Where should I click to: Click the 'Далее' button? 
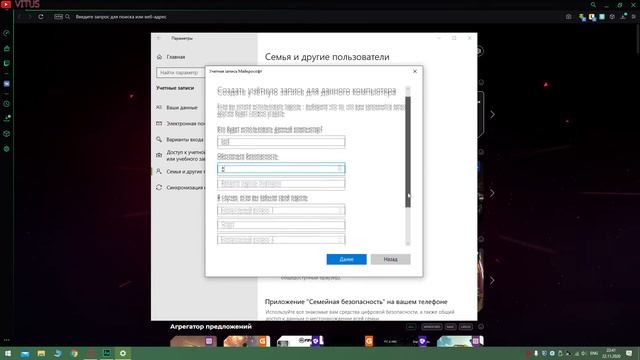coord(346,259)
